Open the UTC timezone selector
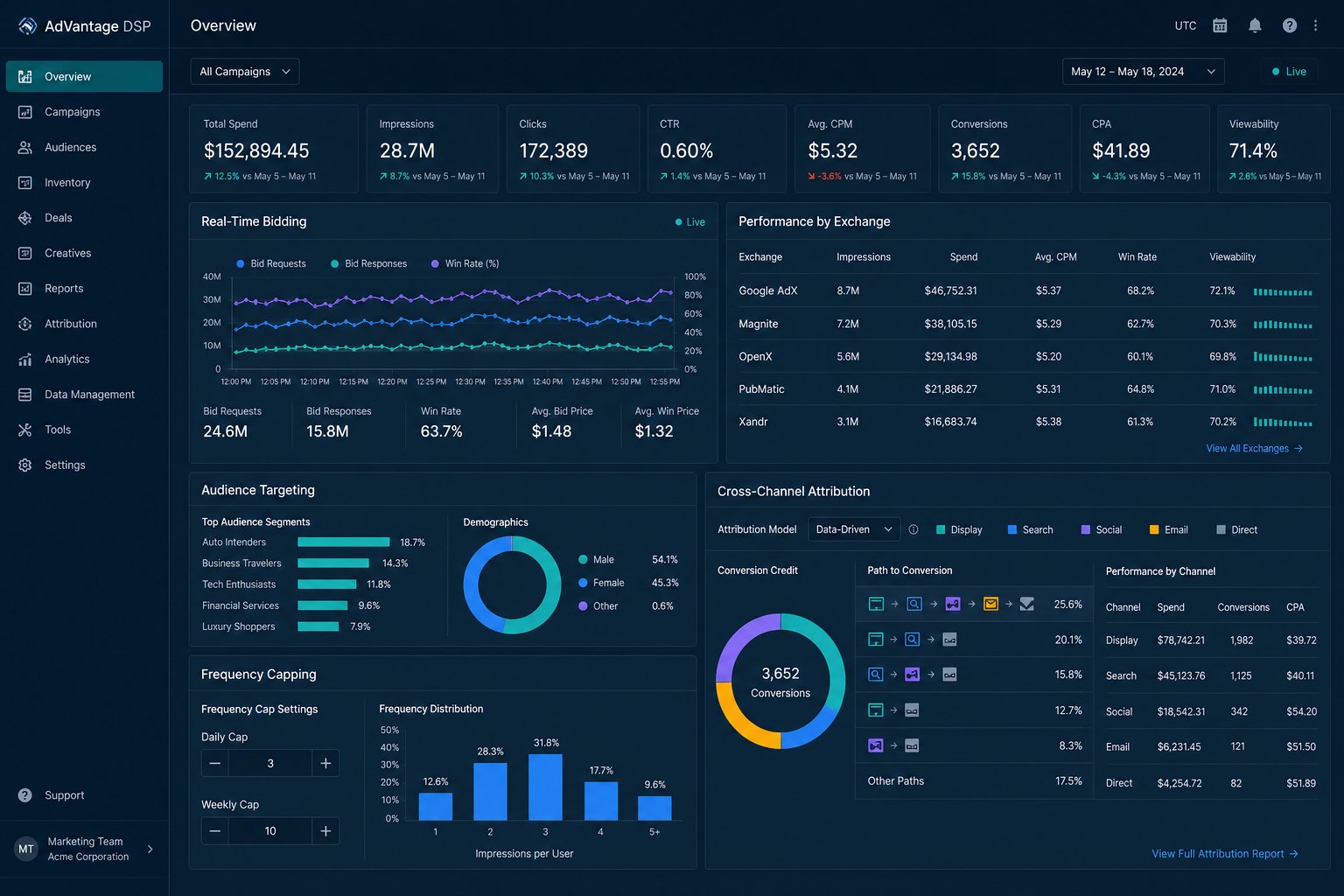Screen dimensions: 1344x896 1186,25
